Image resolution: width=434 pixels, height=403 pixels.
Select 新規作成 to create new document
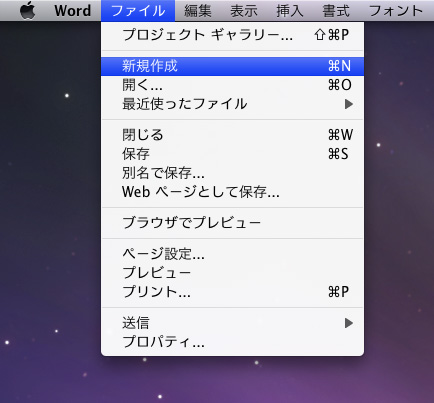pyautogui.click(x=232, y=66)
